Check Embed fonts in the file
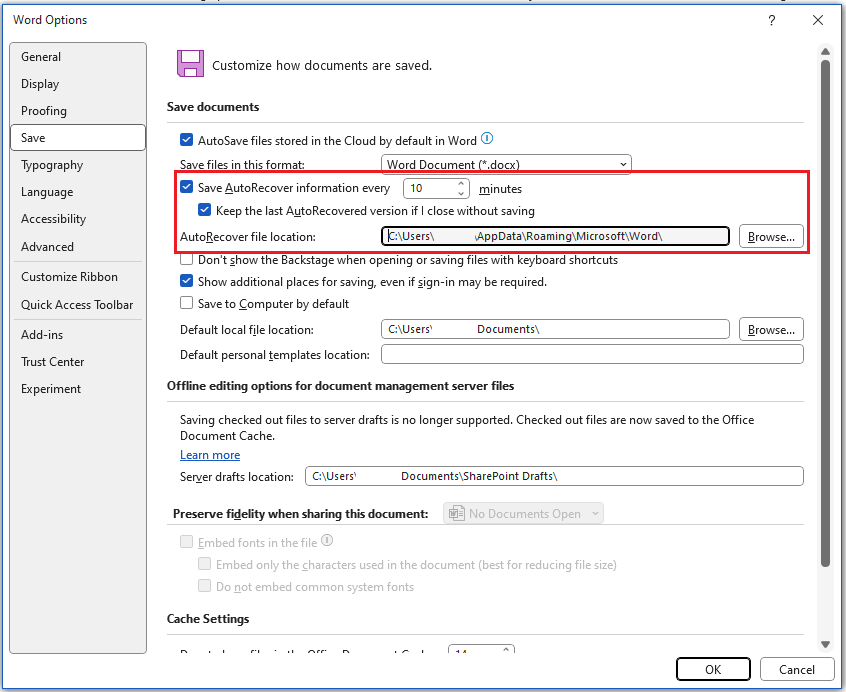846x692 pixels. 186,542
